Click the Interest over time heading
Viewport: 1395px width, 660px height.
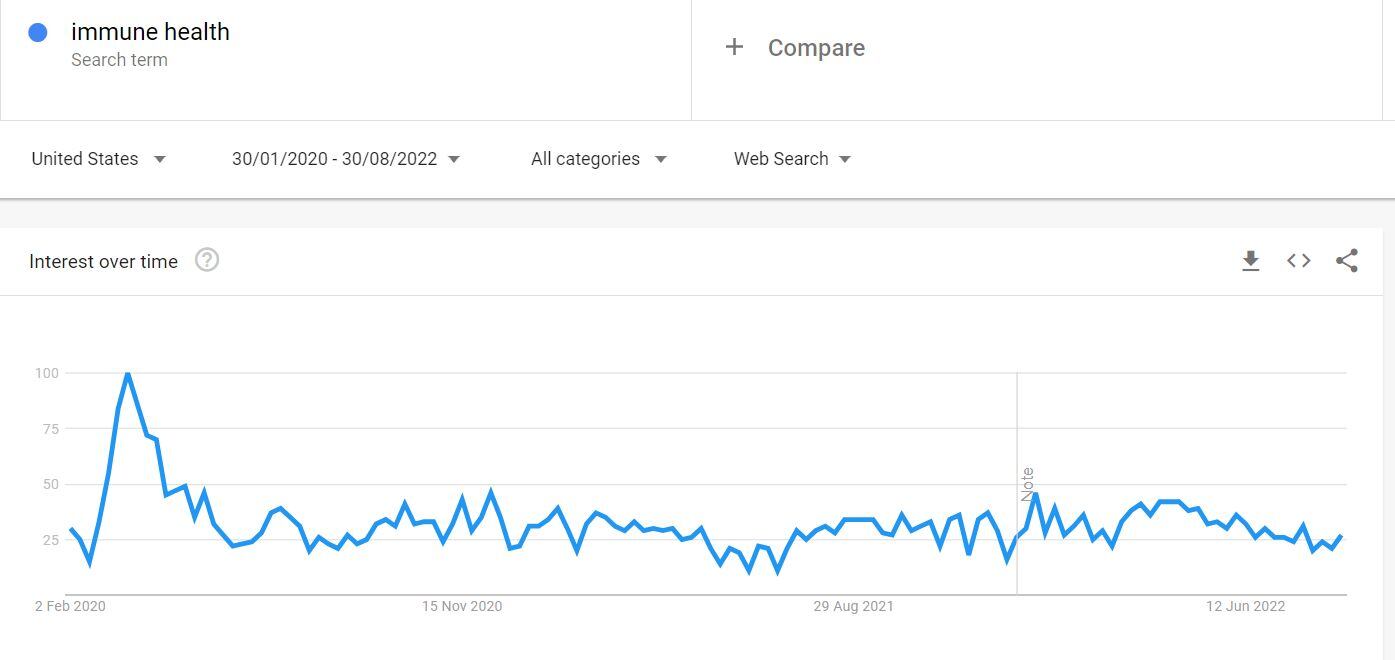(x=103, y=262)
